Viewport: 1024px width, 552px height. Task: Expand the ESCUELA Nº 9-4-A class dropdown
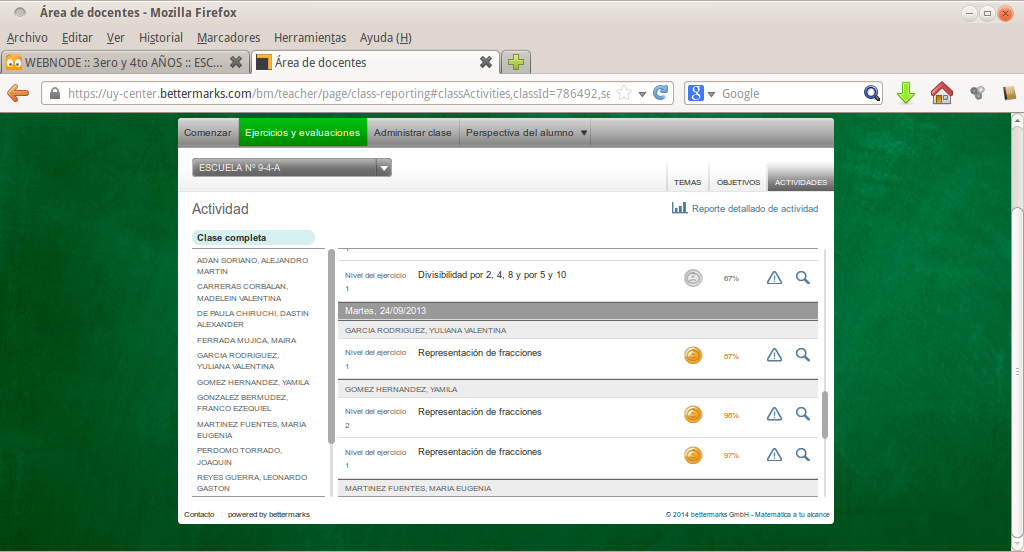(x=383, y=168)
